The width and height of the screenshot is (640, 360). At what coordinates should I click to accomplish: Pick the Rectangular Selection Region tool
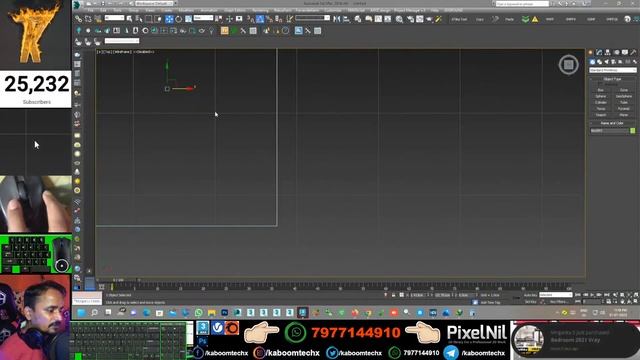click(x=149, y=19)
